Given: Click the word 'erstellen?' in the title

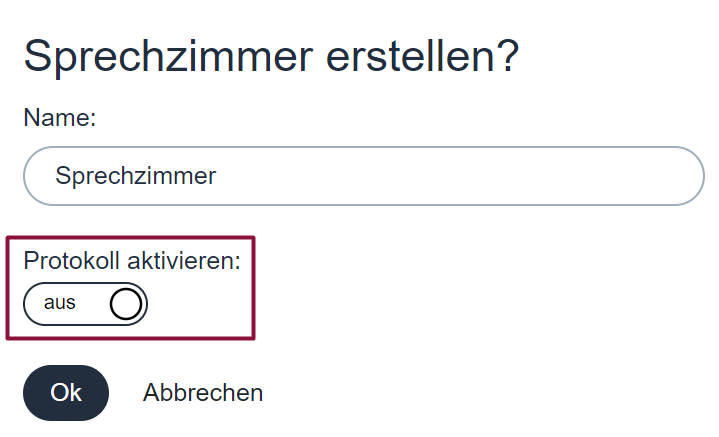Looking at the screenshot, I should (422, 57).
